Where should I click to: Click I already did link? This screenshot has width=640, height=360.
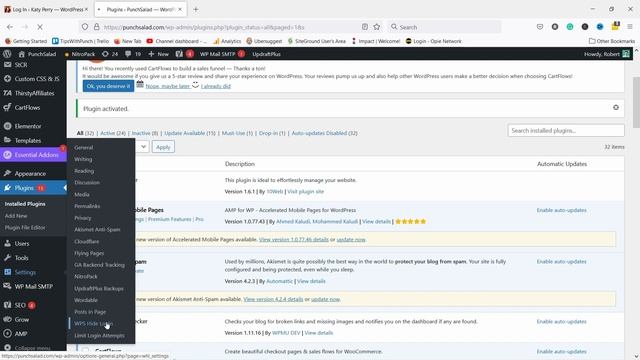pos(216,86)
